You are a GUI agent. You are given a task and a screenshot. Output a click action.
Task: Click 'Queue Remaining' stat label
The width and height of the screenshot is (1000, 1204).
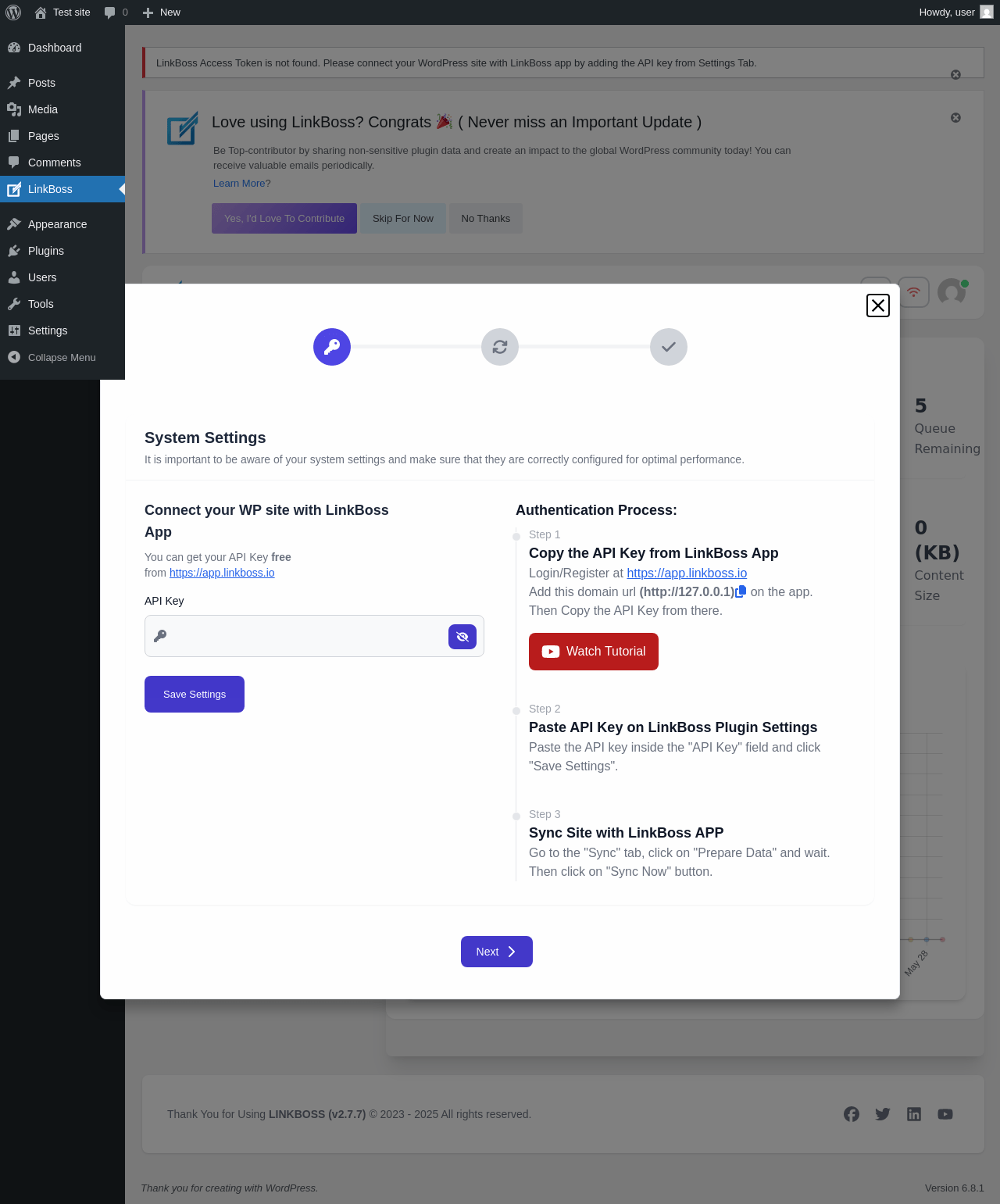pyautogui.click(x=947, y=438)
